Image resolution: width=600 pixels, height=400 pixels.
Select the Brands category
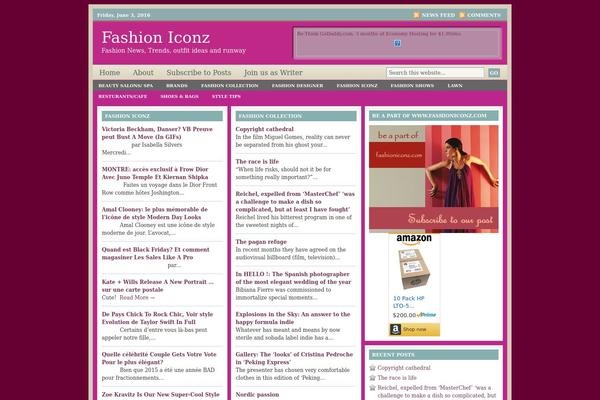[177, 85]
